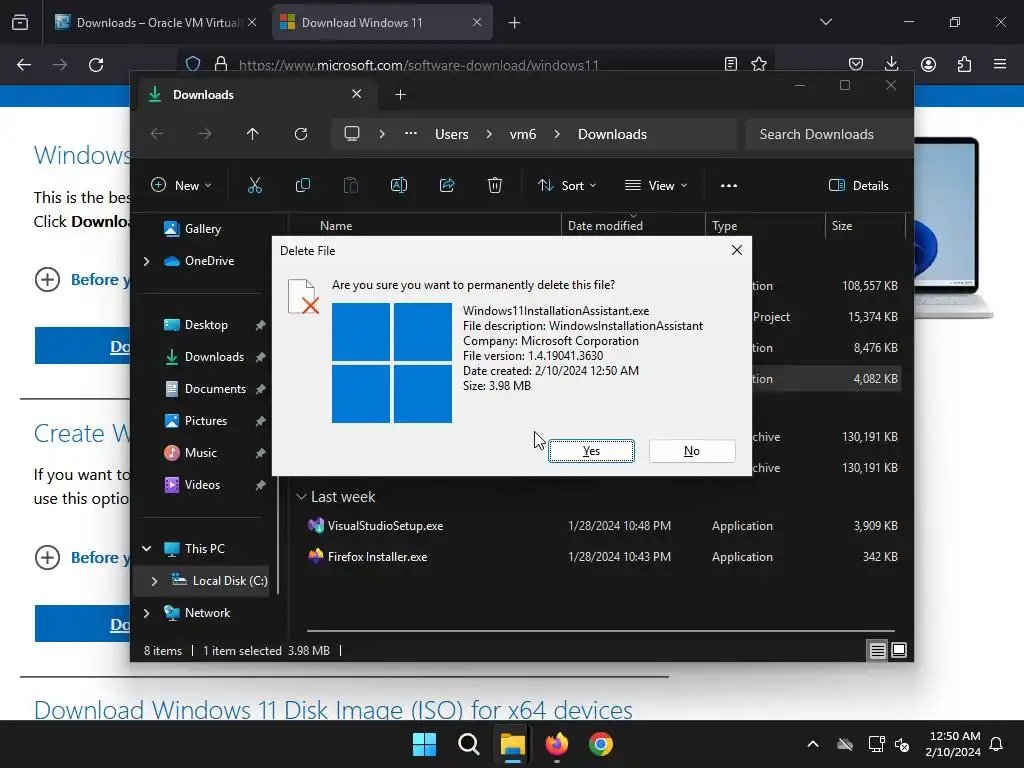Switch to Download Windows 11 browser tab
The width and height of the screenshot is (1024, 768).
click(382, 22)
